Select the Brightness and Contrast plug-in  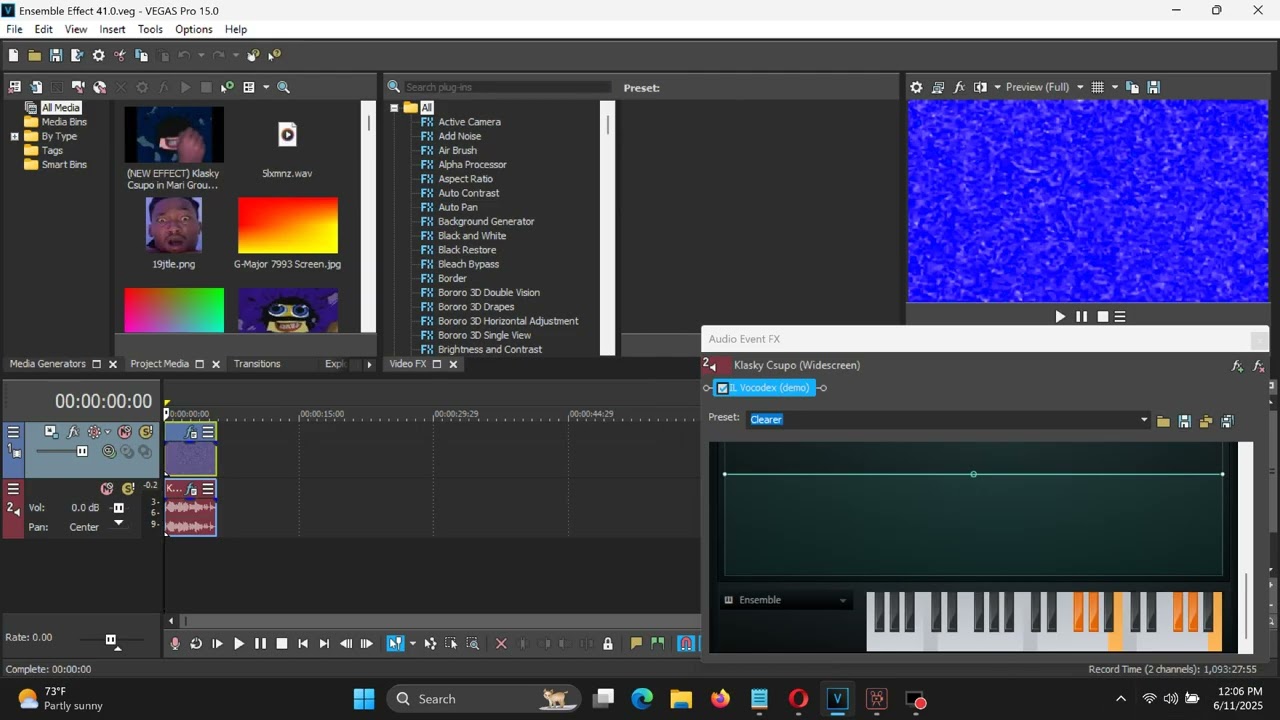[x=490, y=349]
